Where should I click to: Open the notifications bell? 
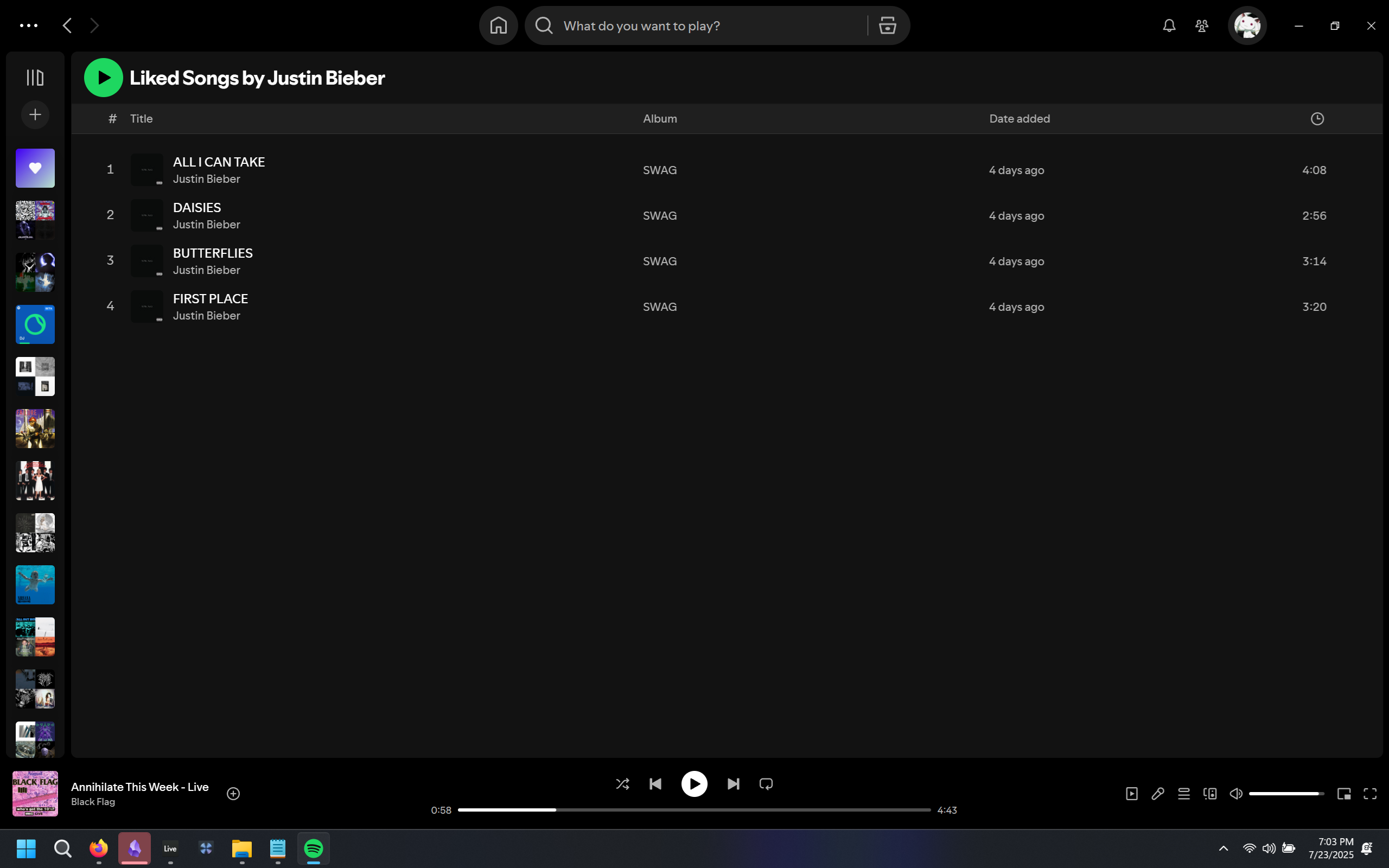tap(1169, 25)
